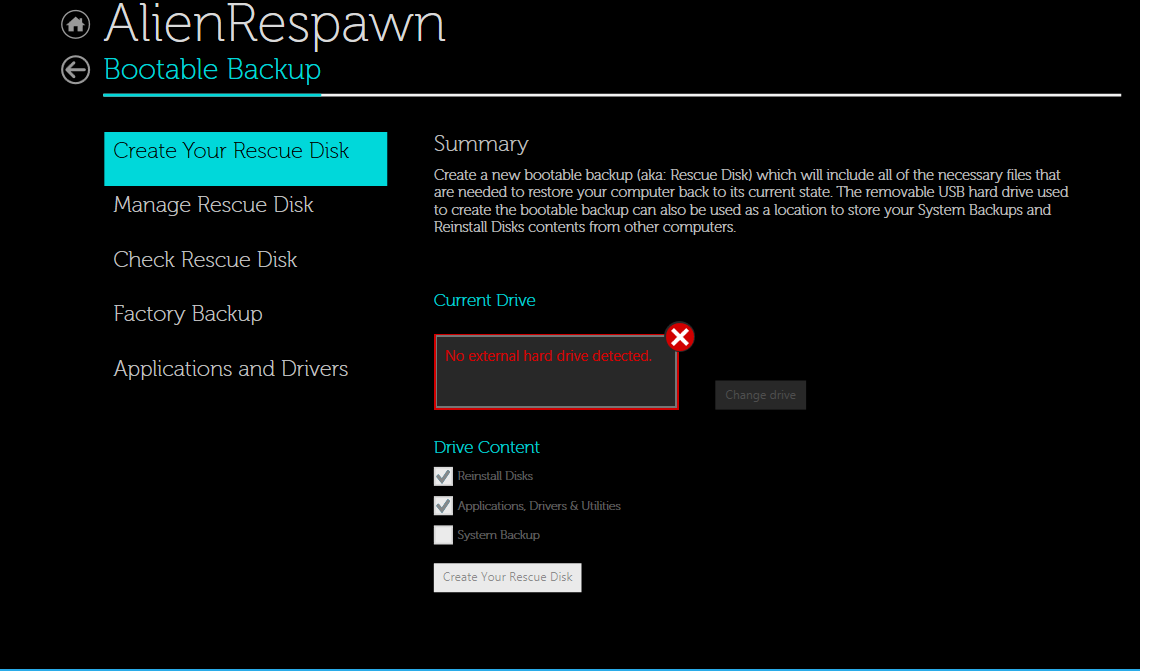This screenshot has height=671, width=1152.
Task: Click the Current Drive label
Action: pyautogui.click(x=484, y=301)
